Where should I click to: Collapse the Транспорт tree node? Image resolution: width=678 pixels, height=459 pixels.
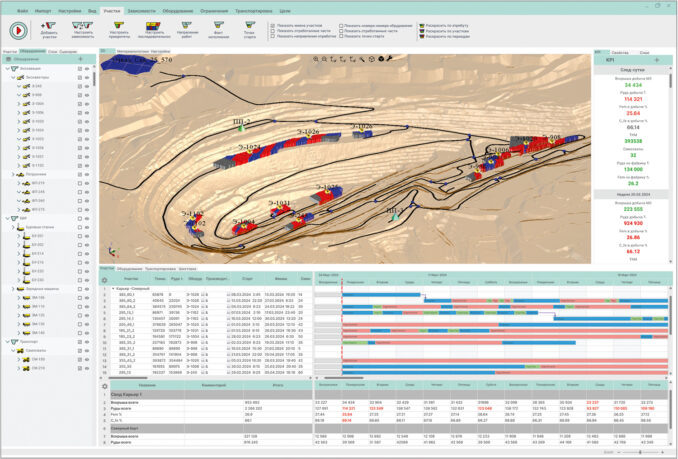tap(7, 342)
